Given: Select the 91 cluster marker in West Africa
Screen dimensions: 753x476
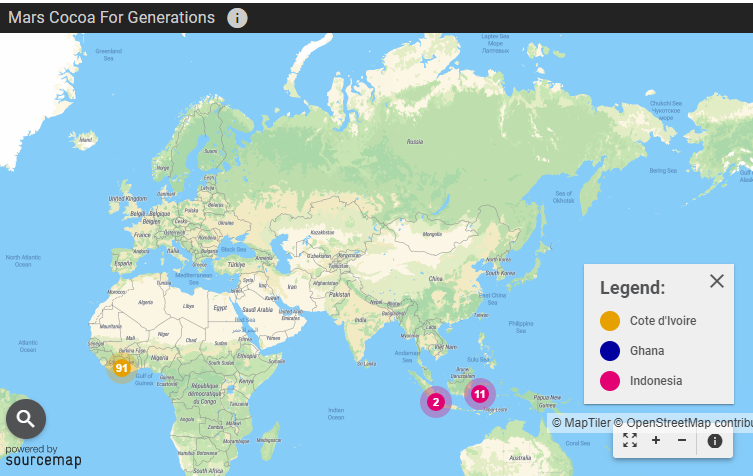Looking at the screenshot, I should click(x=121, y=368).
